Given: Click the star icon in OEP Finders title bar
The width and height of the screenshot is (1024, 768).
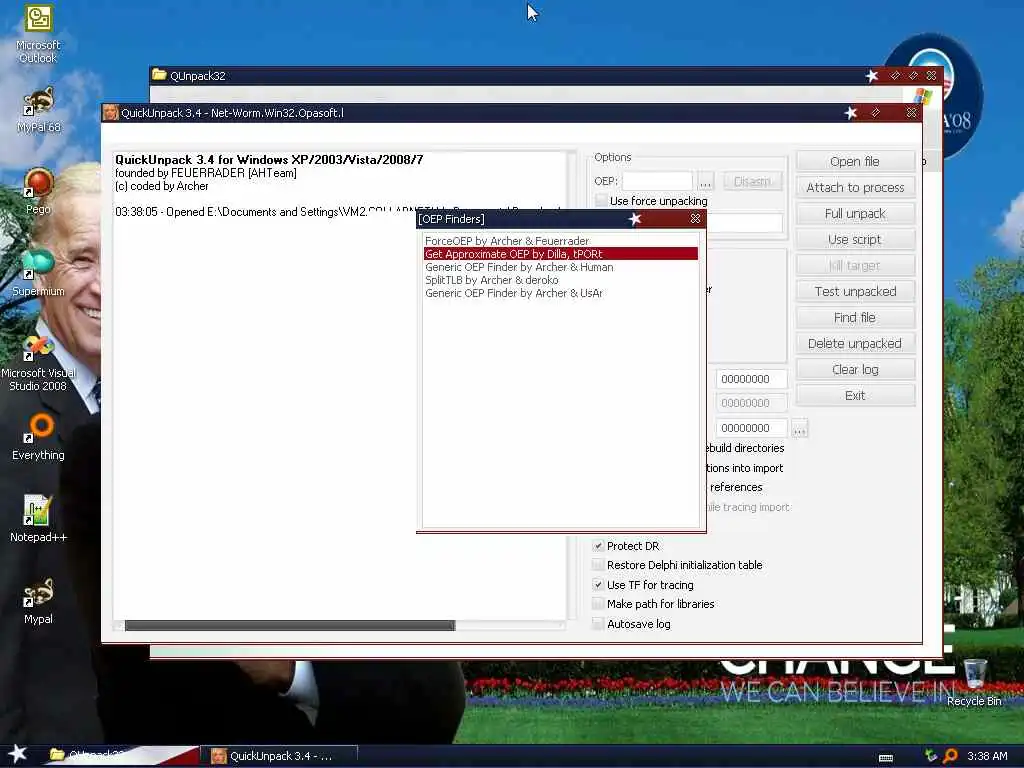Looking at the screenshot, I should coord(635,219).
